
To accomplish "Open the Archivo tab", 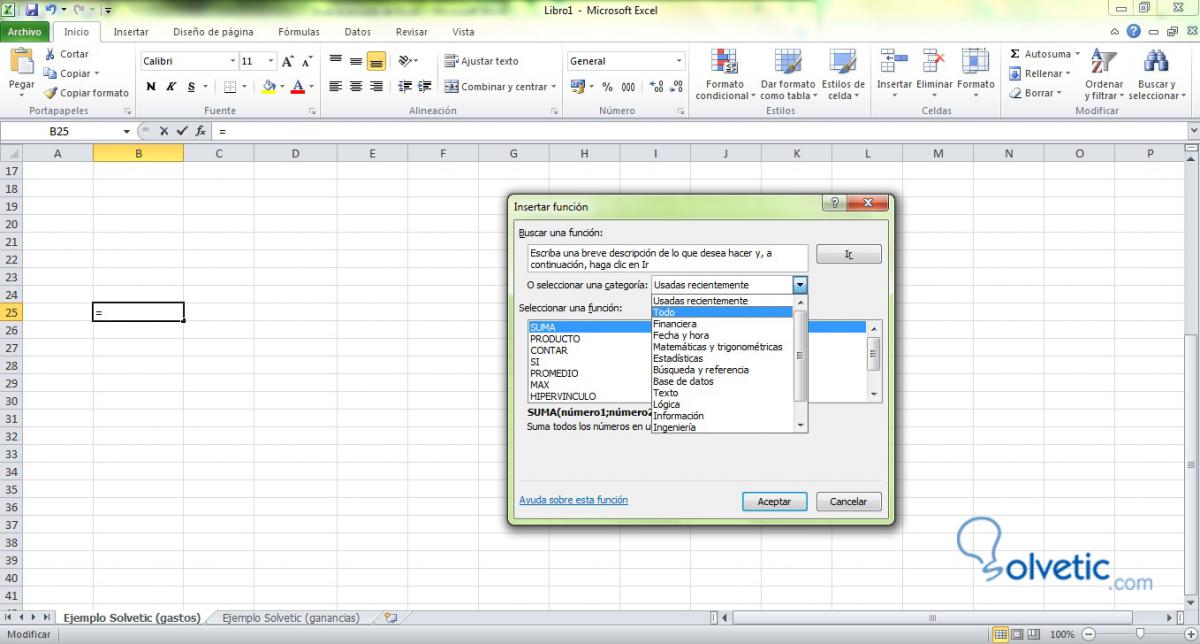I will (x=24, y=32).
